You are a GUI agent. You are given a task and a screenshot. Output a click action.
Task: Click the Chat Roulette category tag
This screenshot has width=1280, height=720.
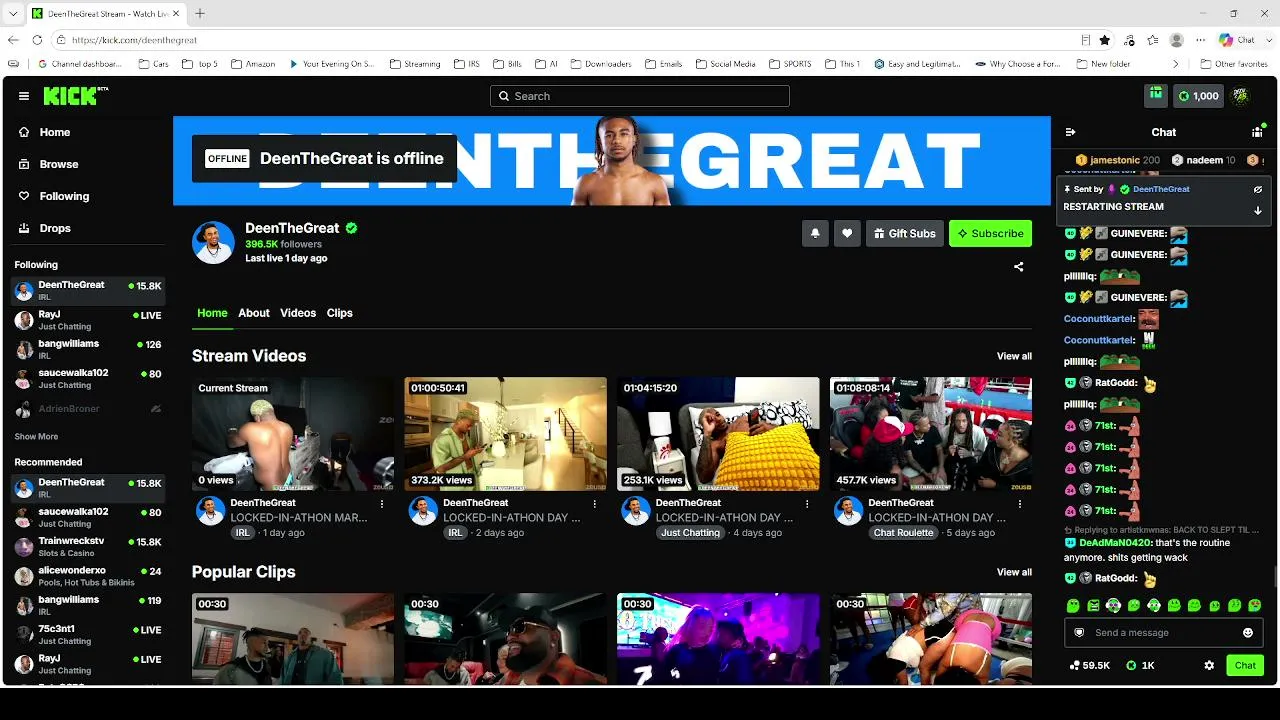pos(904,533)
